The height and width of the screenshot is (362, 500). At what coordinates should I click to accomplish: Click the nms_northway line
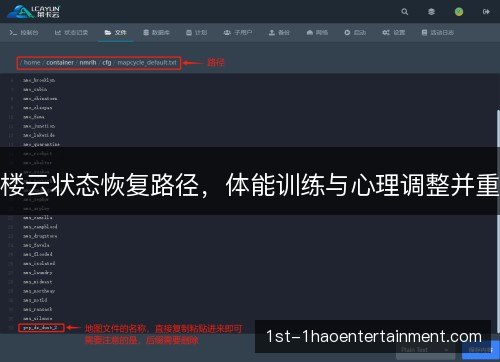click(x=39, y=291)
